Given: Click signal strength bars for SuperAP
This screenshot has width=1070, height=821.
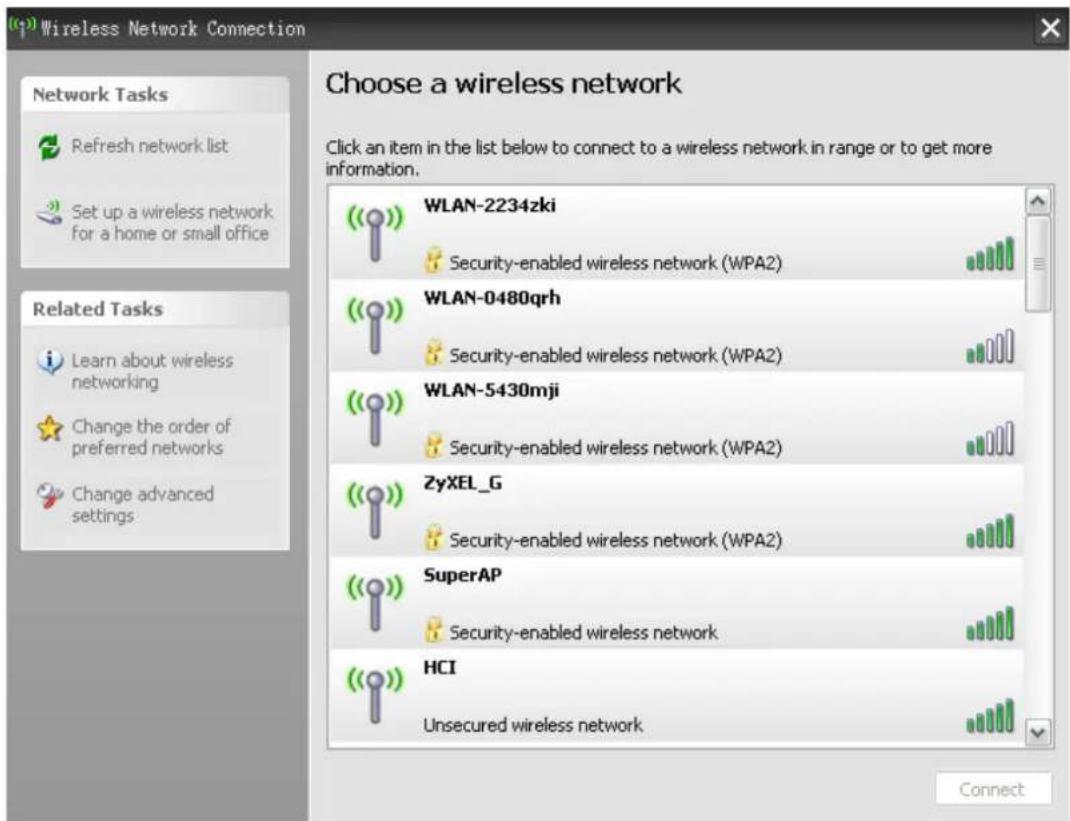Looking at the screenshot, I should (990, 624).
